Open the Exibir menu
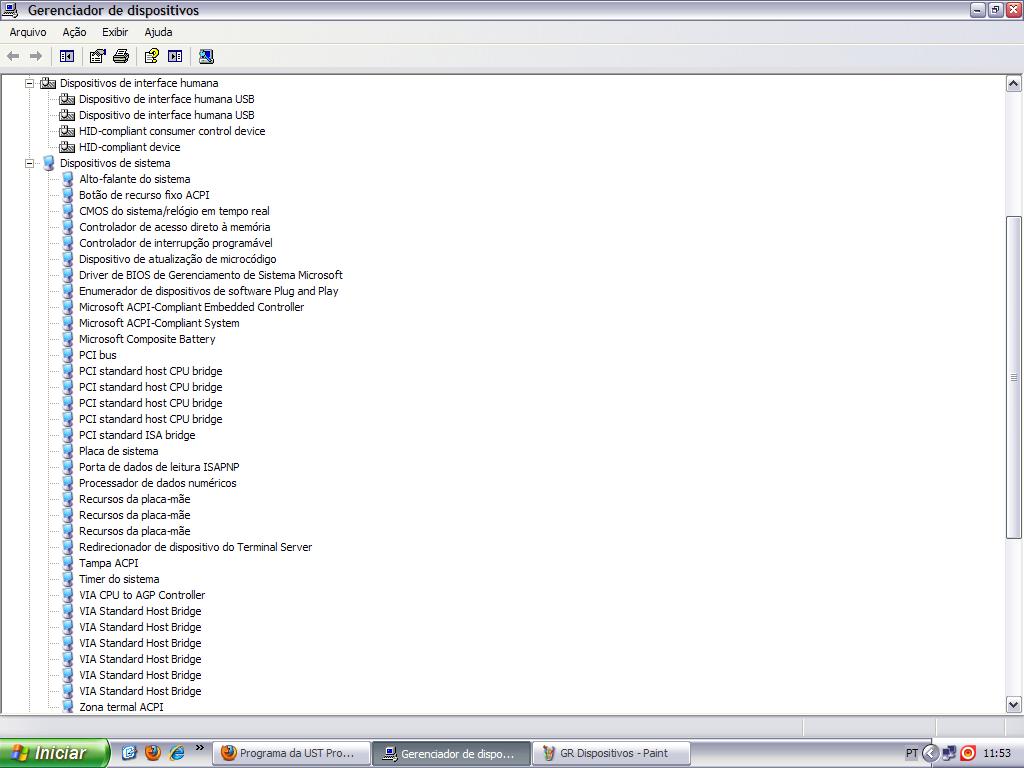The width and height of the screenshot is (1024, 768). tap(115, 32)
